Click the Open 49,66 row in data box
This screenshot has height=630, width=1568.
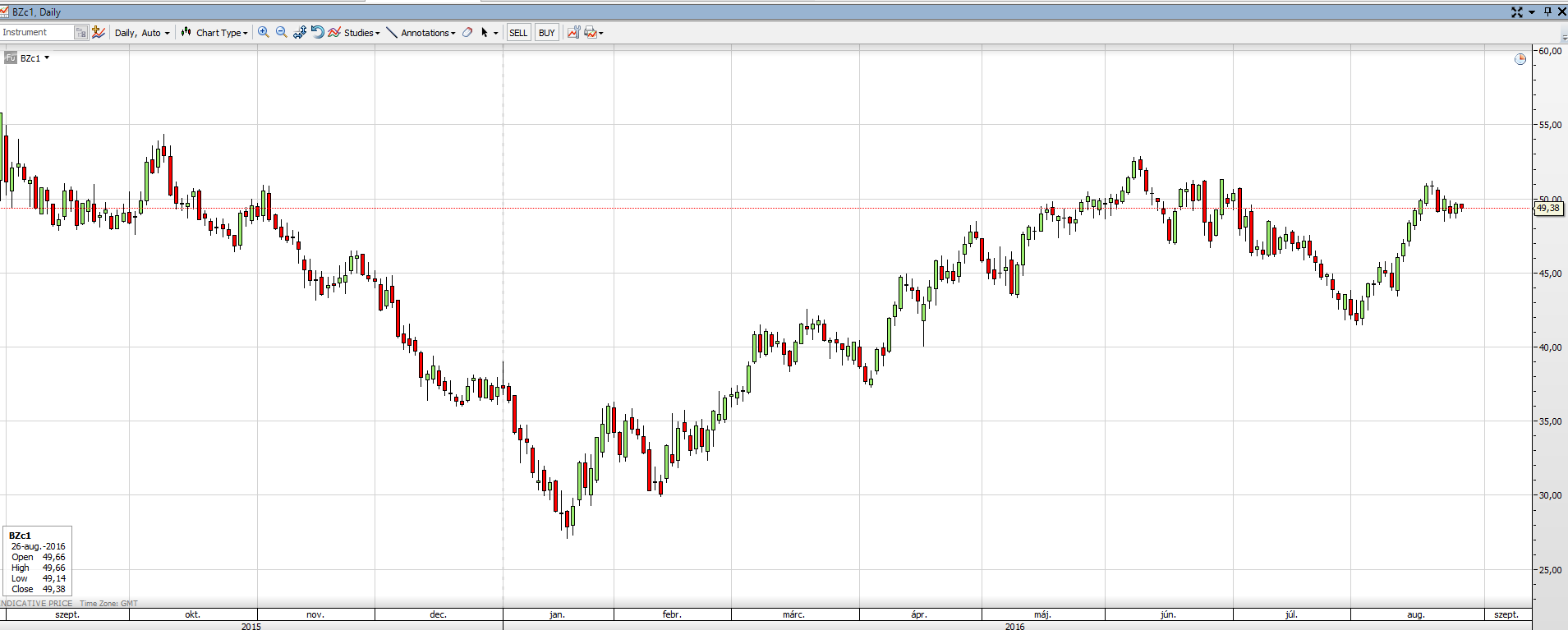38,557
